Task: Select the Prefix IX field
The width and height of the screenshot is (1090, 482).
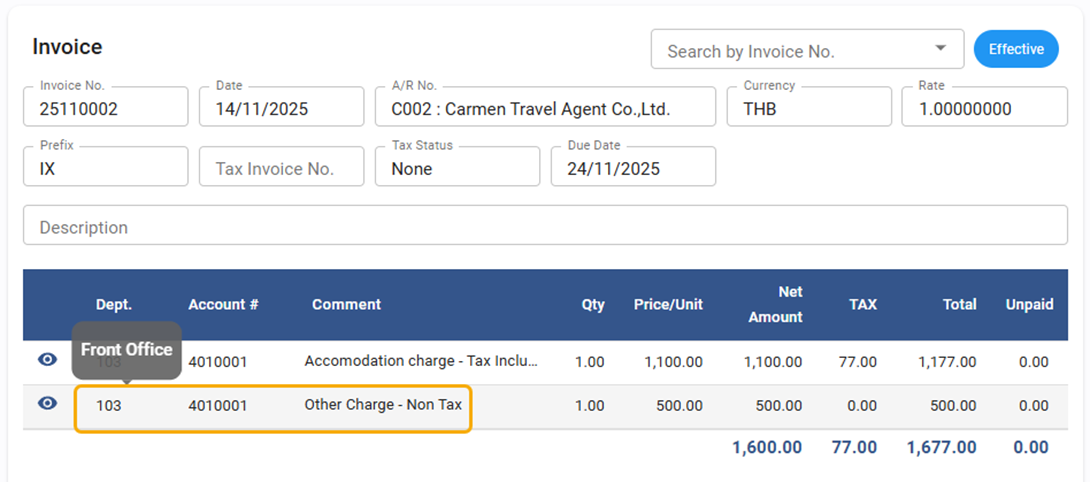Action: coord(105,168)
